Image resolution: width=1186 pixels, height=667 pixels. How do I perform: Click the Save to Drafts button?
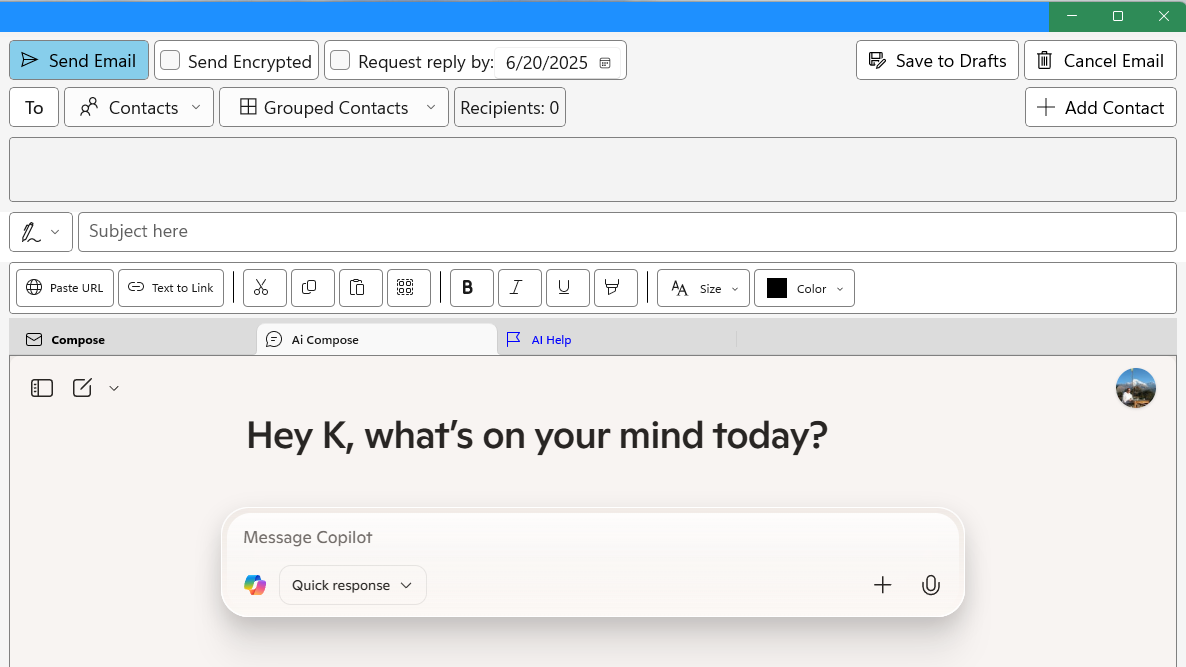(x=937, y=61)
